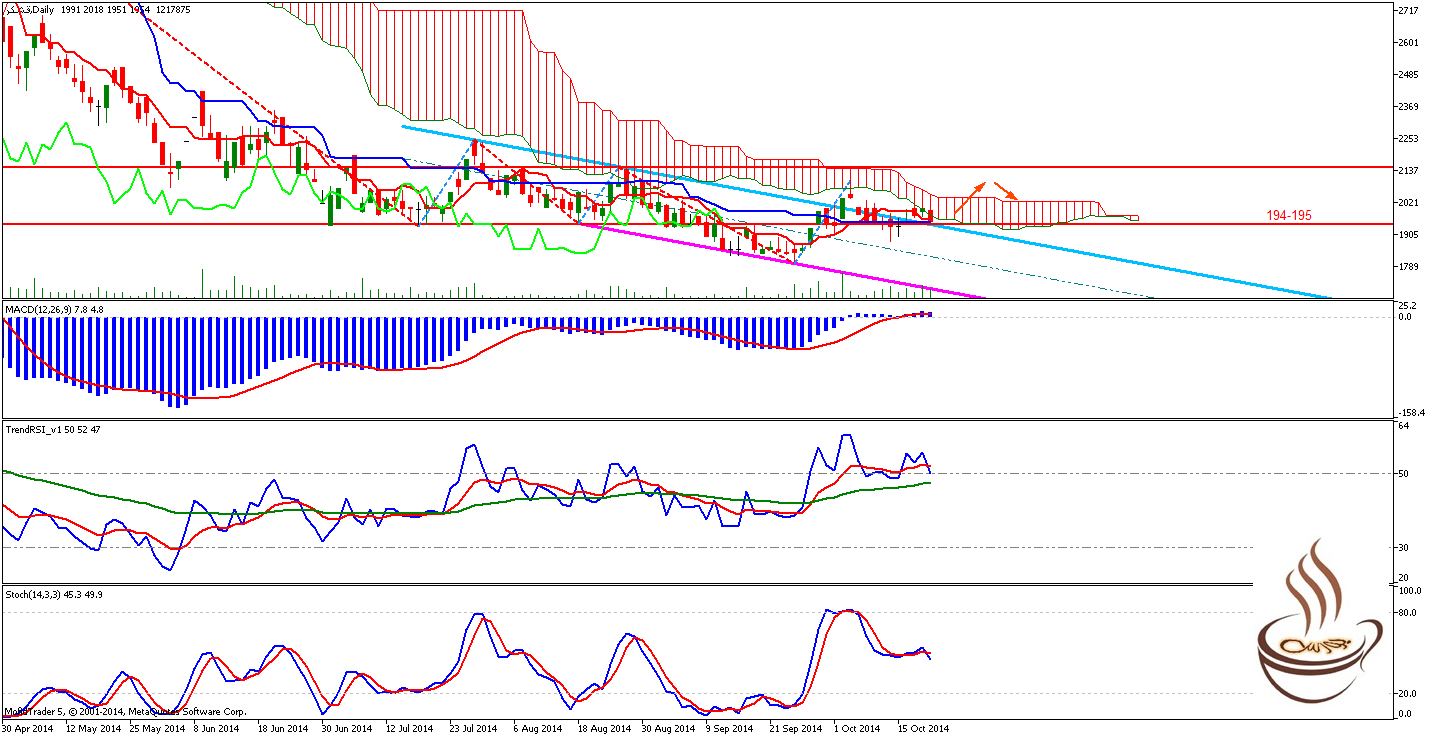Select the 30 Apr 2014 date label
This screenshot has width=1436, height=740.
pos(29,729)
